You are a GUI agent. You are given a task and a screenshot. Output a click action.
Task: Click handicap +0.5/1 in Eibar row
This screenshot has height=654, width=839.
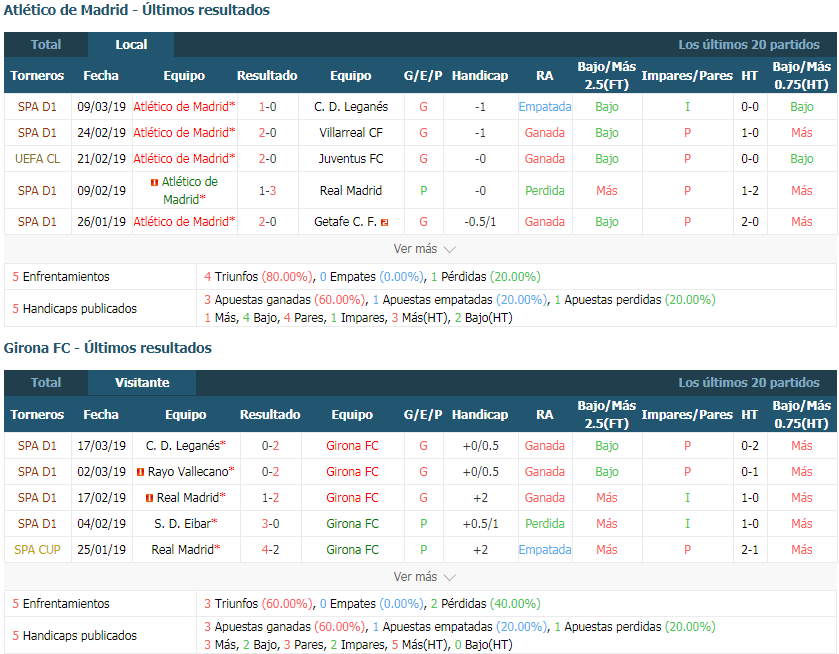[480, 524]
